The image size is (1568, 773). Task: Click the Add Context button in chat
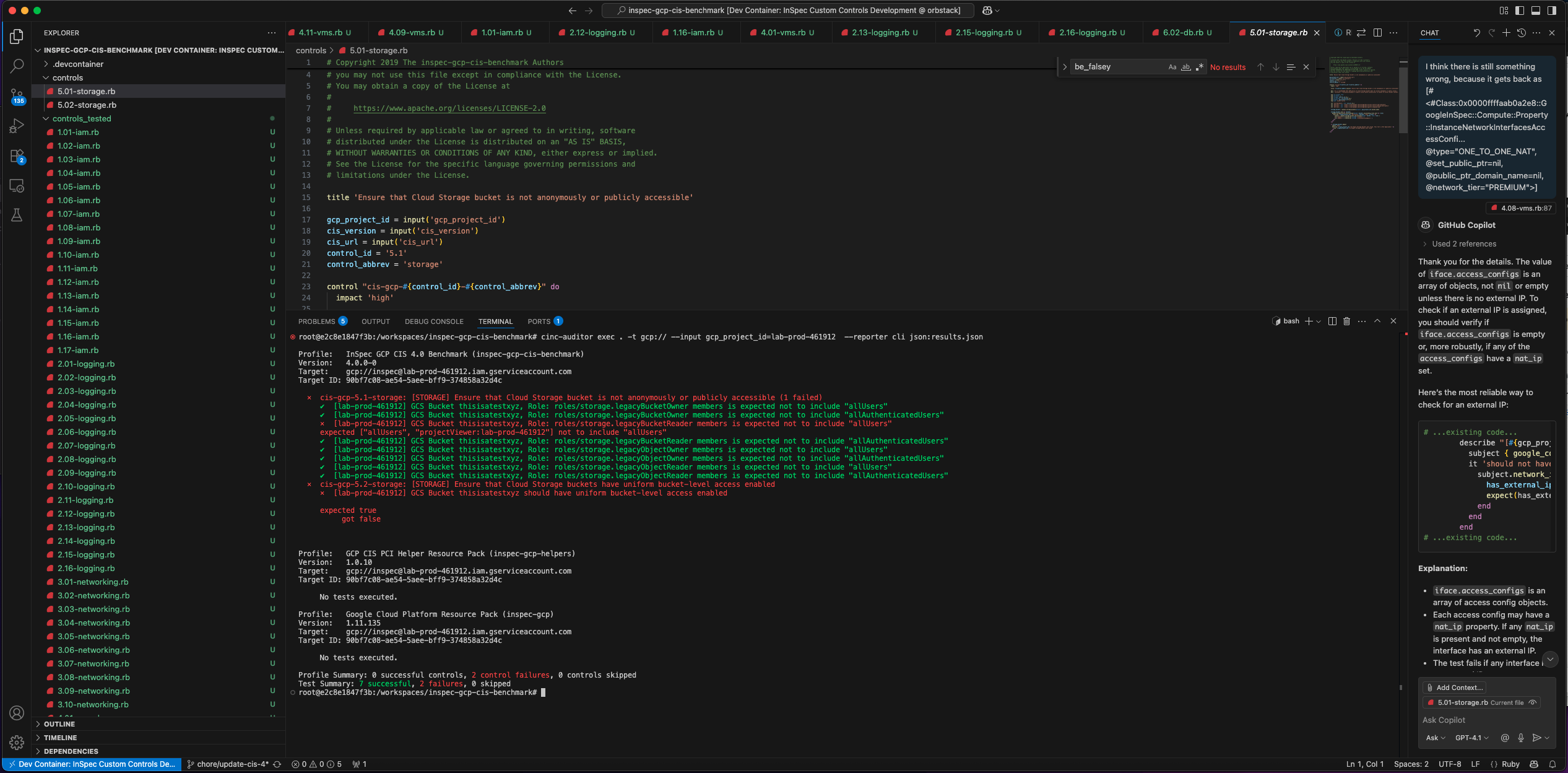click(1454, 688)
